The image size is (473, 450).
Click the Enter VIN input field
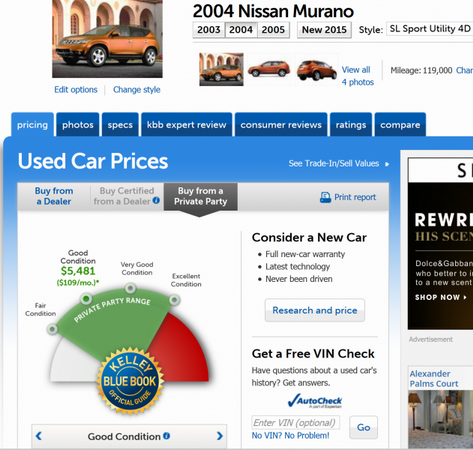pos(296,422)
